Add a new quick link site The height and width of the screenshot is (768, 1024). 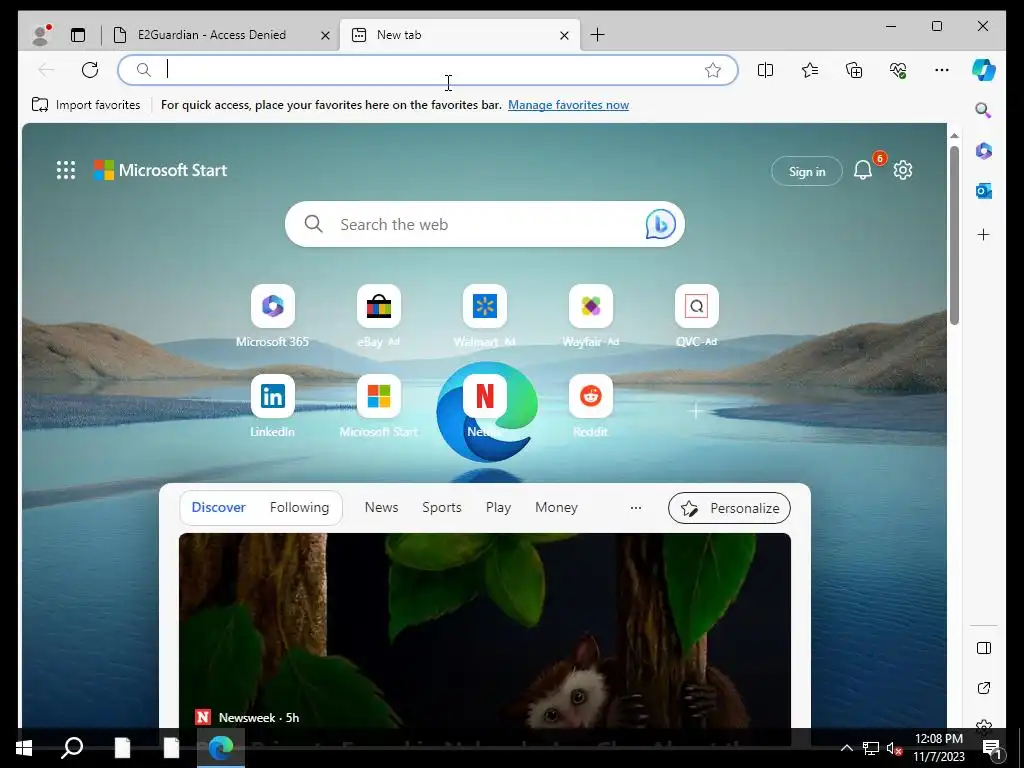pos(696,411)
